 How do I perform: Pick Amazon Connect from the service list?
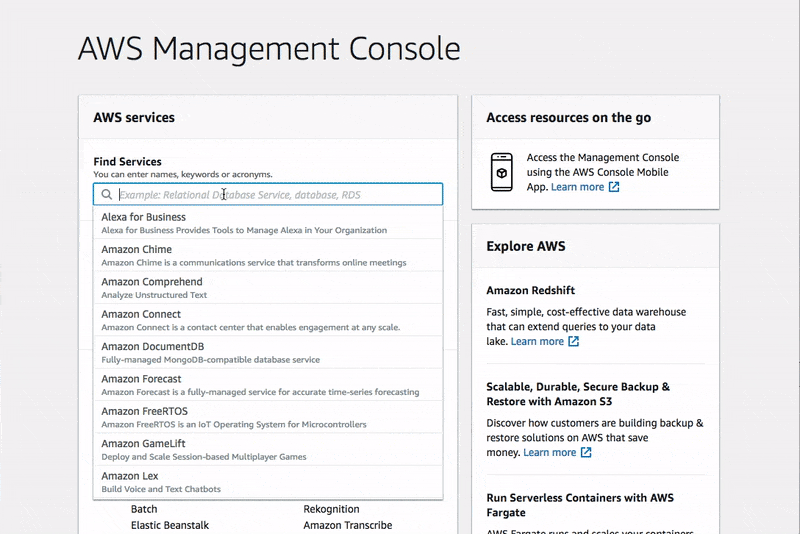click(268, 320)
